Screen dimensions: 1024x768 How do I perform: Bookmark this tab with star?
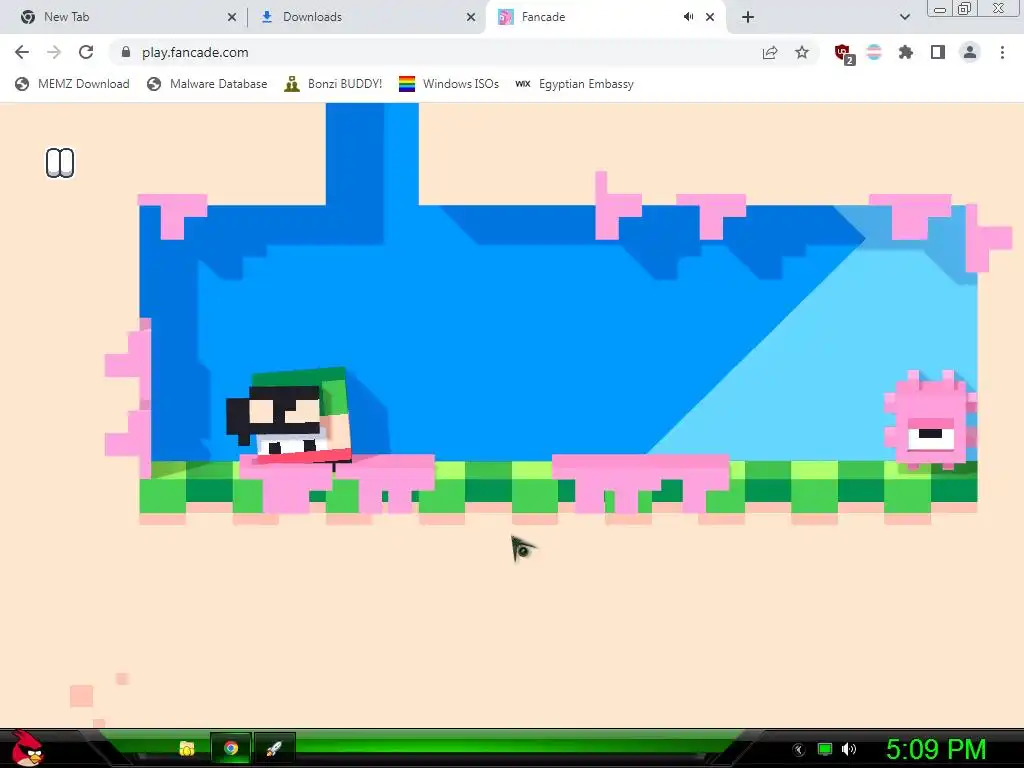[x=802, y=52]
